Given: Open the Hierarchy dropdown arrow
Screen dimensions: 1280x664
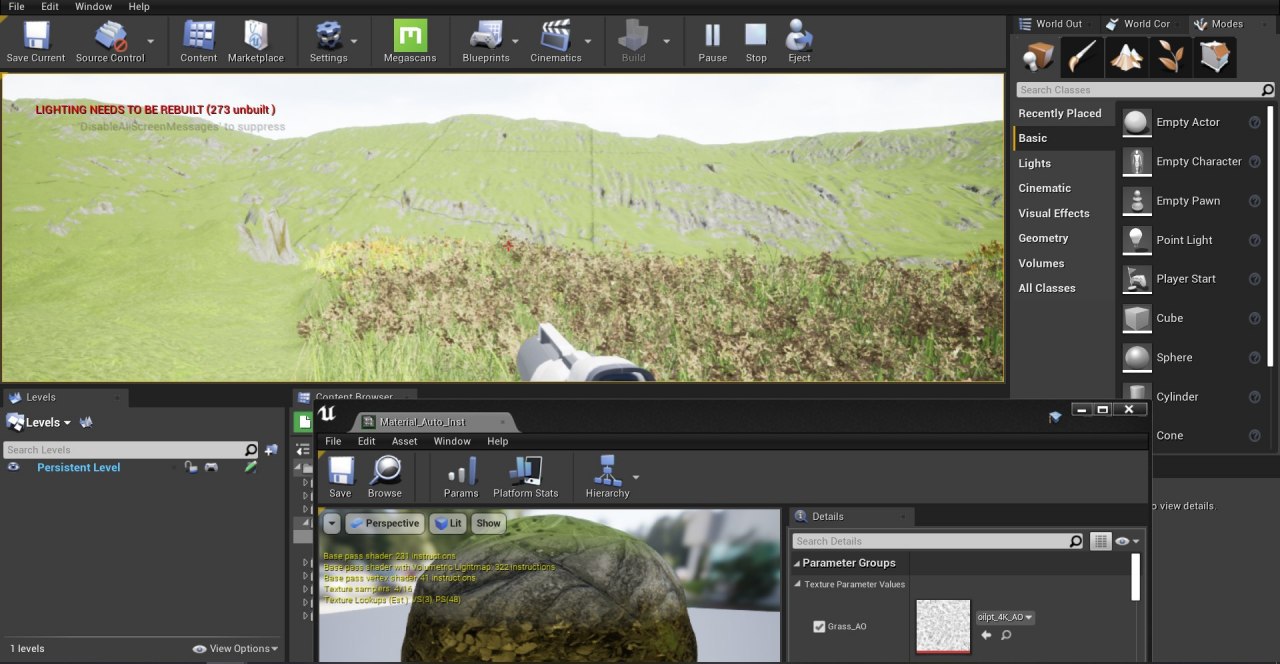Looking at the screenshot, I should (x=636, y=477).
